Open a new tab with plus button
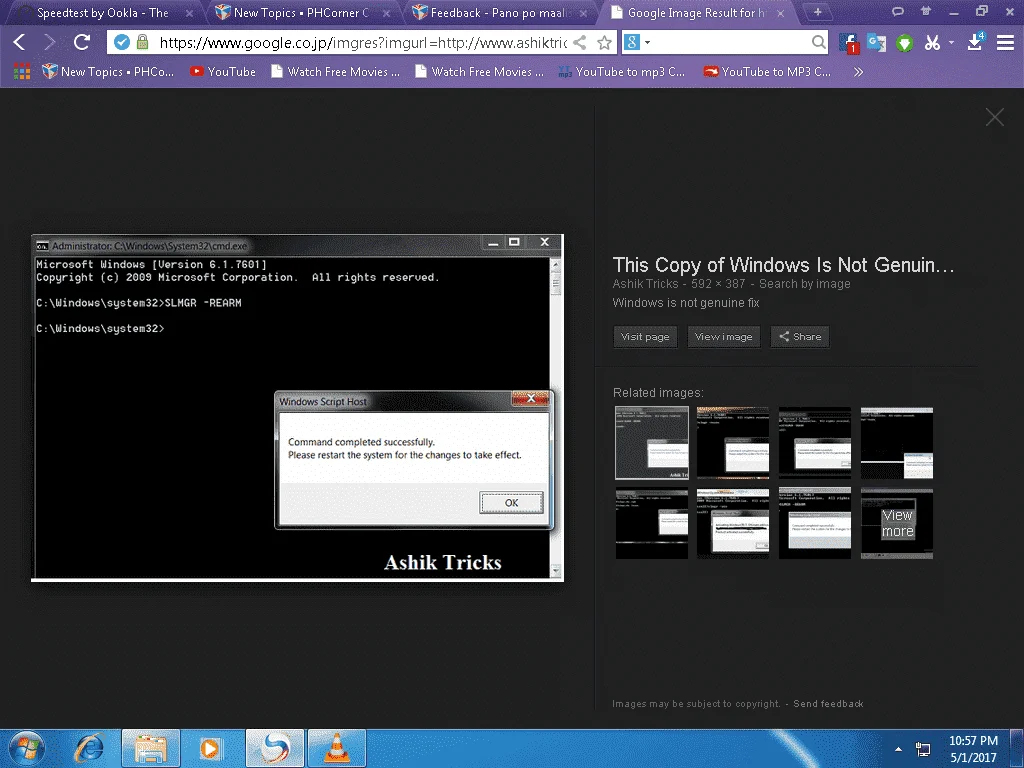1024x768 pixels. (817, 12)
